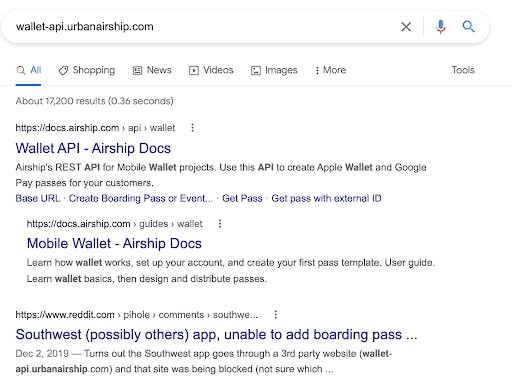This screenshot has height=390, width=512.
Task: Open the Mobile Wallet - Airship Docs result
Action: point(114,243)
